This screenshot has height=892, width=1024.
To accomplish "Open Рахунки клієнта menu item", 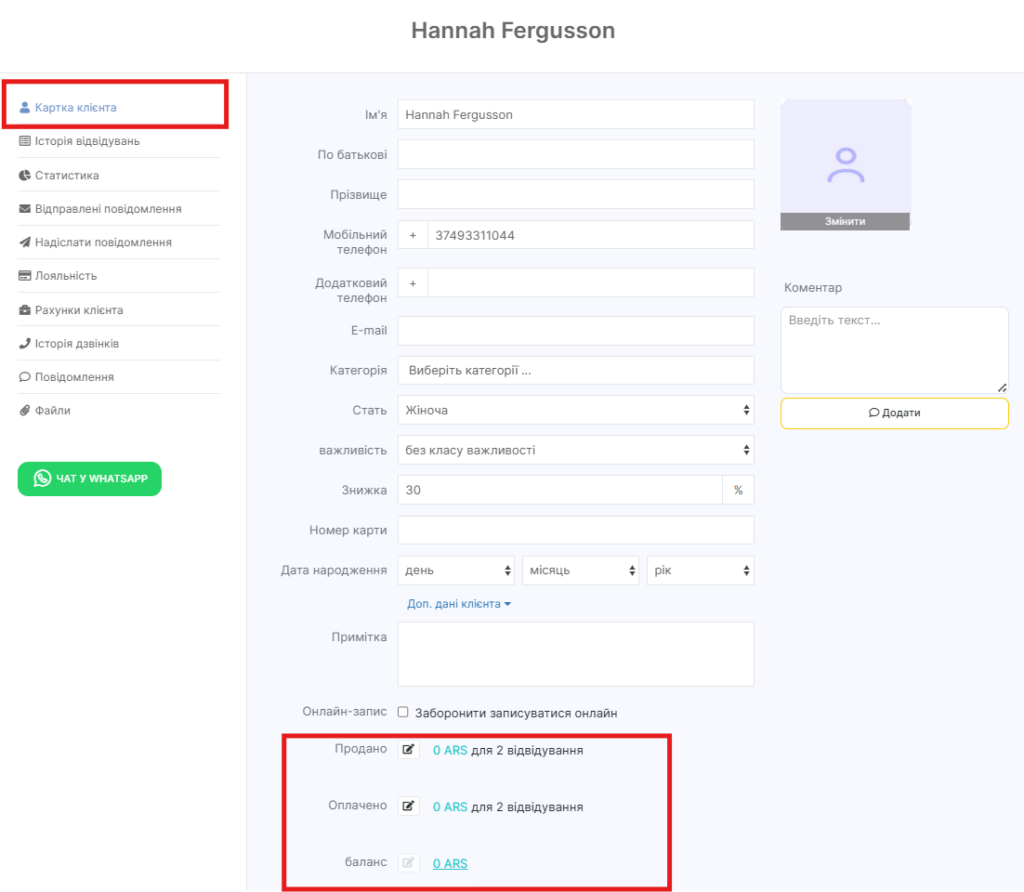I will (79, 310).
